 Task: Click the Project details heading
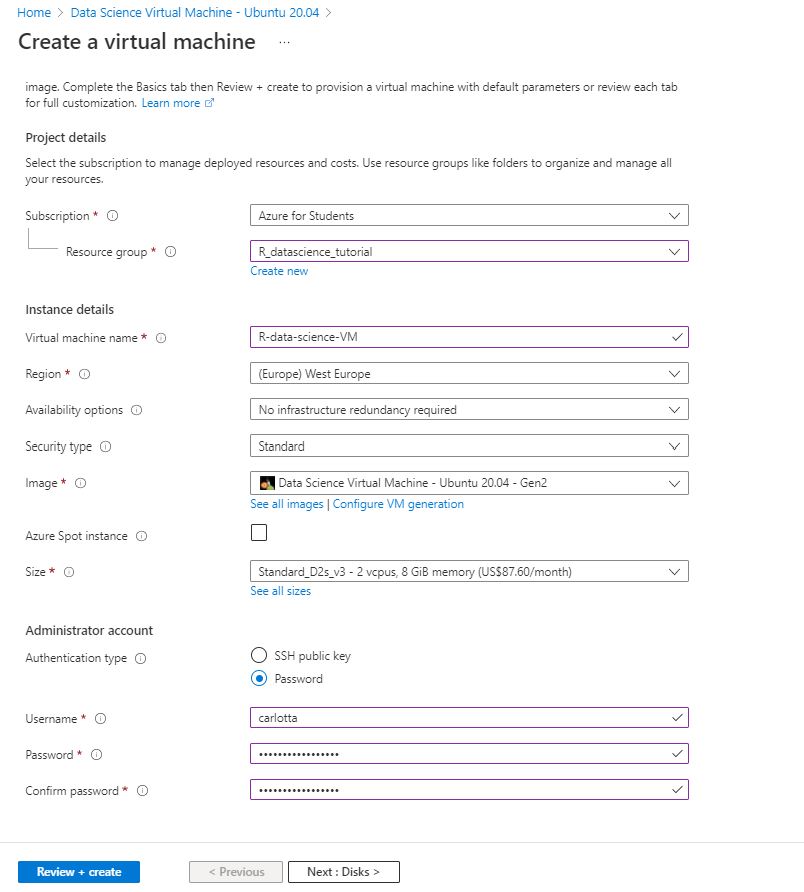pos(66,138)
